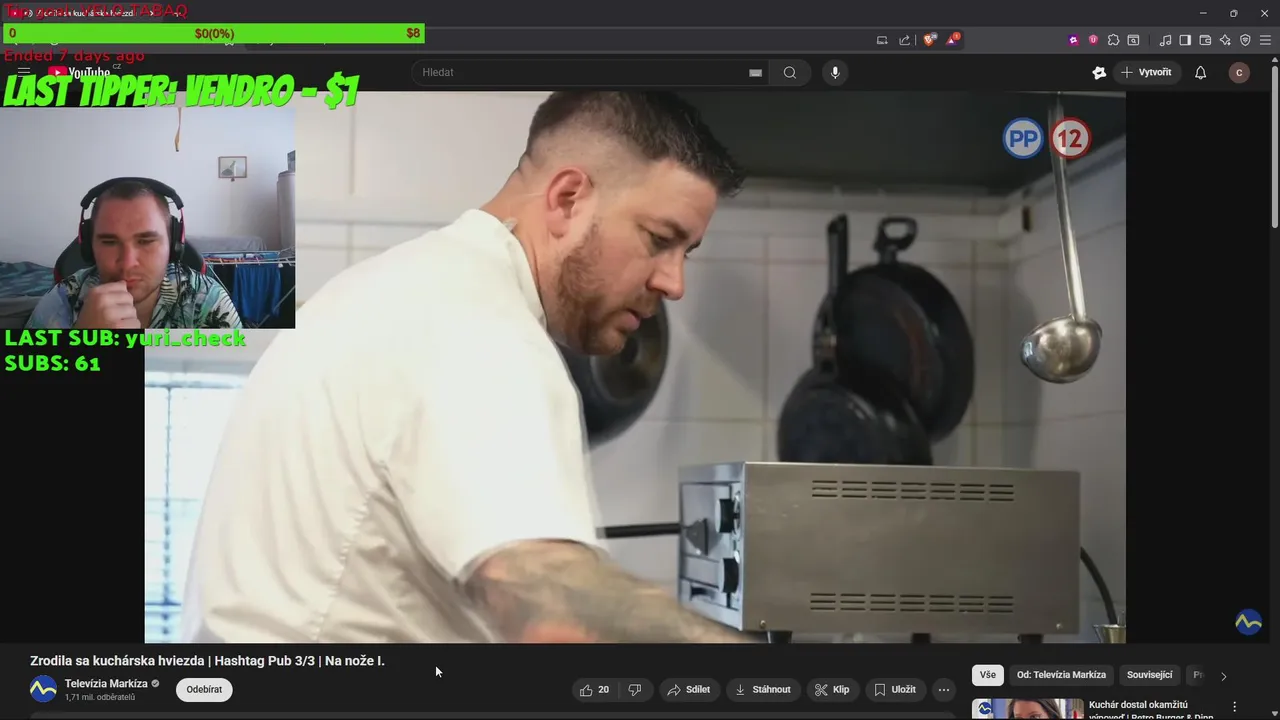Open the YouTube hamburger guide menu
Screen dimensions: 1280x720
24,72
